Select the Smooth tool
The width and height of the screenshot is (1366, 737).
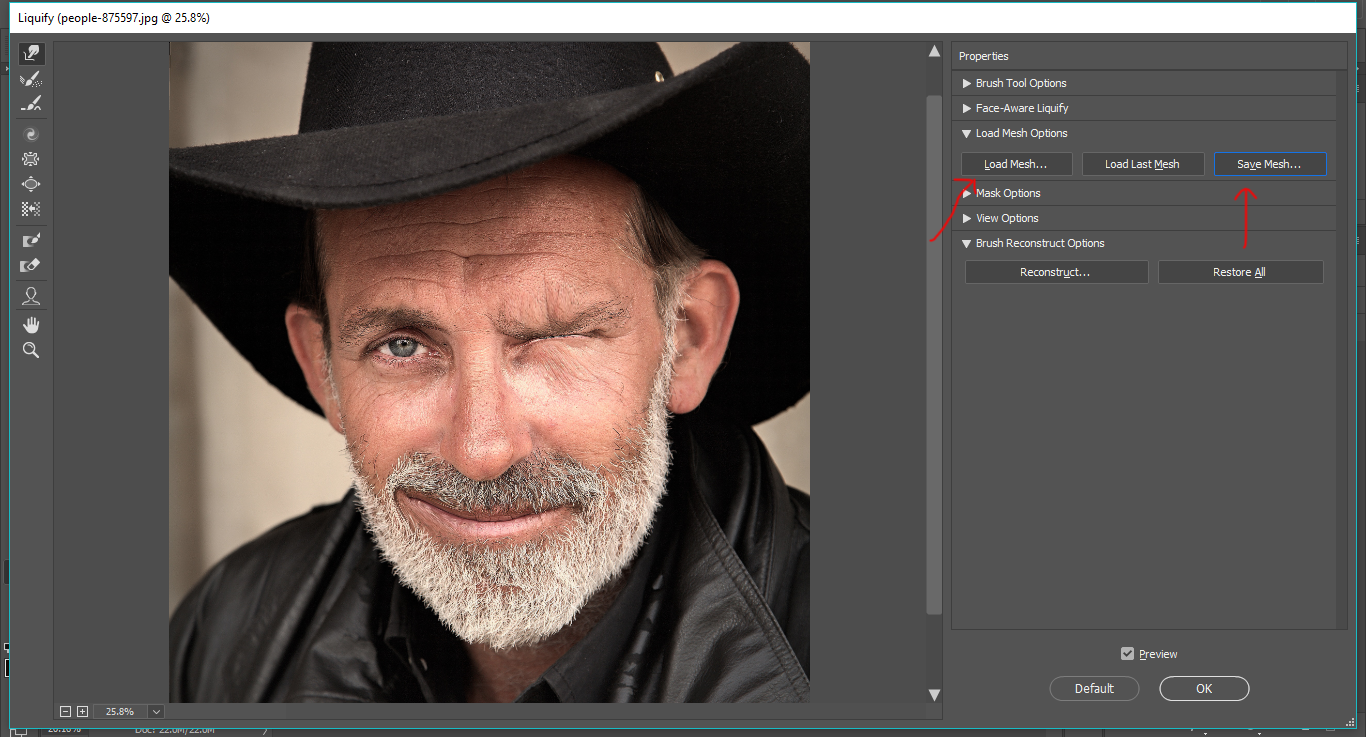31,103
